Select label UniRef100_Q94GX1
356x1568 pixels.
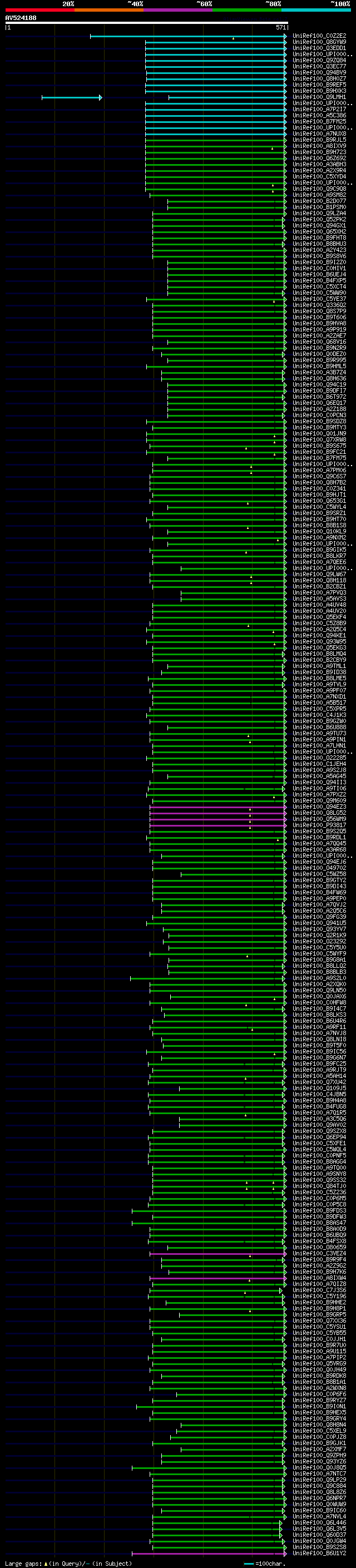pos(319,226)
